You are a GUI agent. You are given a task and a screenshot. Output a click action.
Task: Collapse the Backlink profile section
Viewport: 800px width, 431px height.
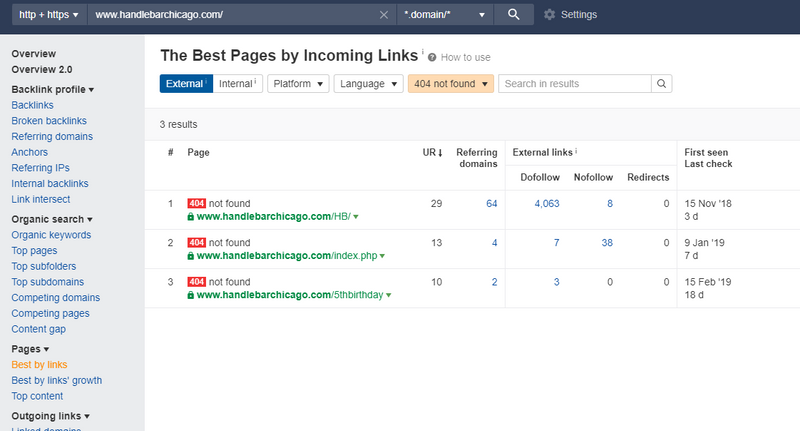click(53, 89)
